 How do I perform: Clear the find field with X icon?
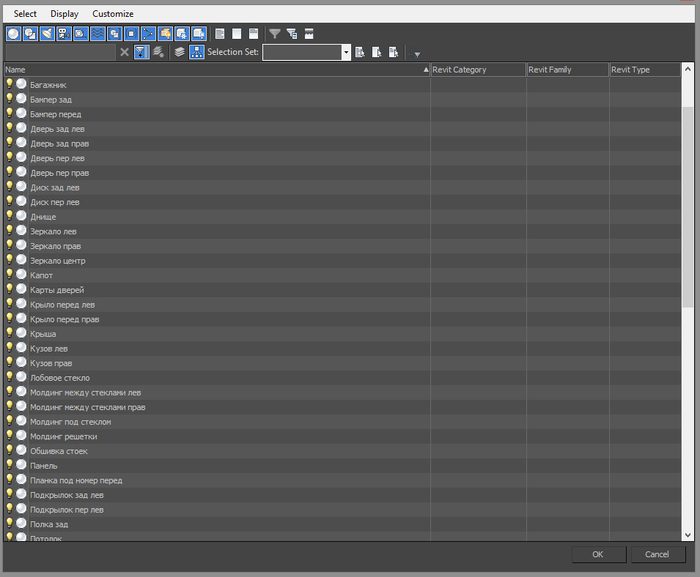click(125, 52)
